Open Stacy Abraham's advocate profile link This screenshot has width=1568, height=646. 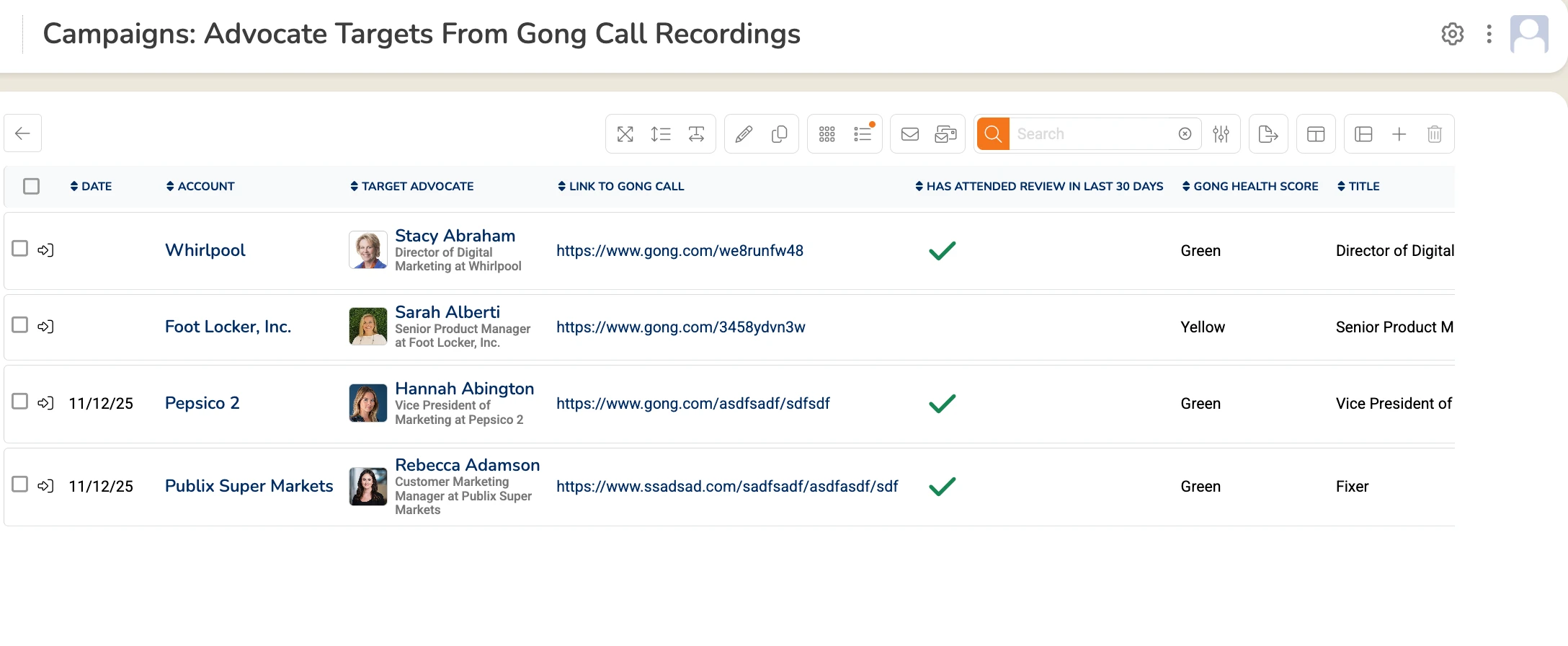[455, 236]
